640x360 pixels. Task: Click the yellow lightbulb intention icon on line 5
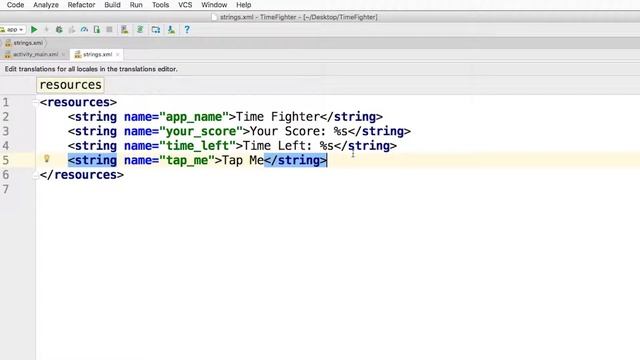point(47,158)
